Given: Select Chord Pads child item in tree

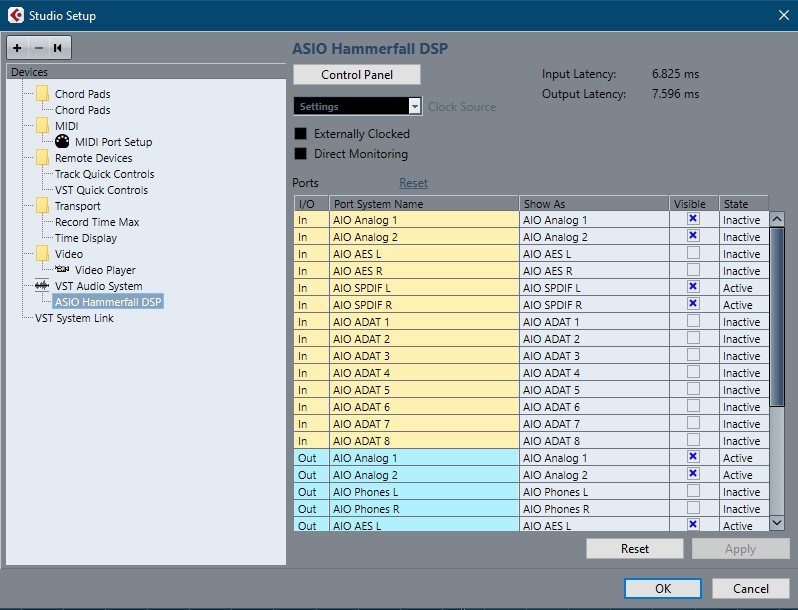Looking at the screenshot, I should (x=82, y=110).
